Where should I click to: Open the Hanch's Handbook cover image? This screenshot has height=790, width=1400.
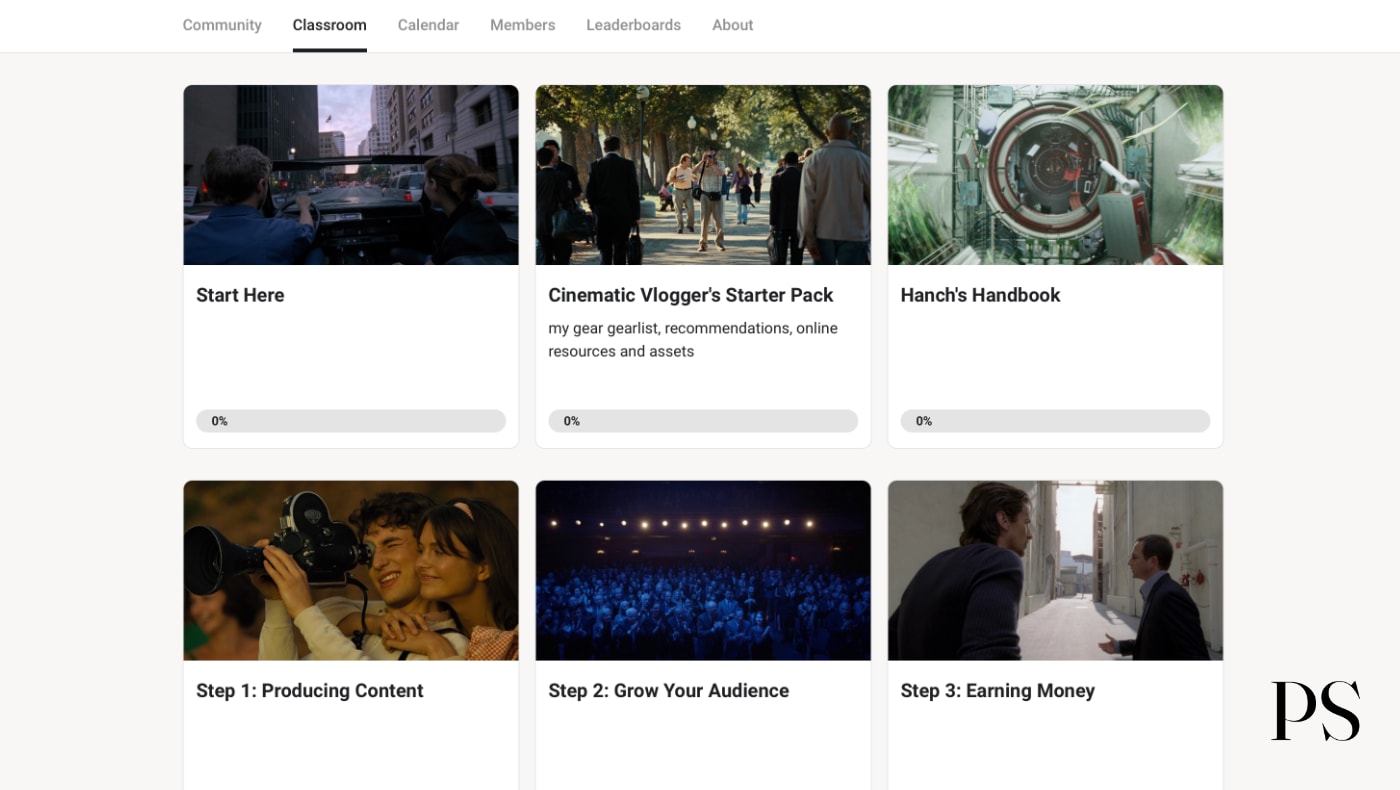tap(1055, 175)
